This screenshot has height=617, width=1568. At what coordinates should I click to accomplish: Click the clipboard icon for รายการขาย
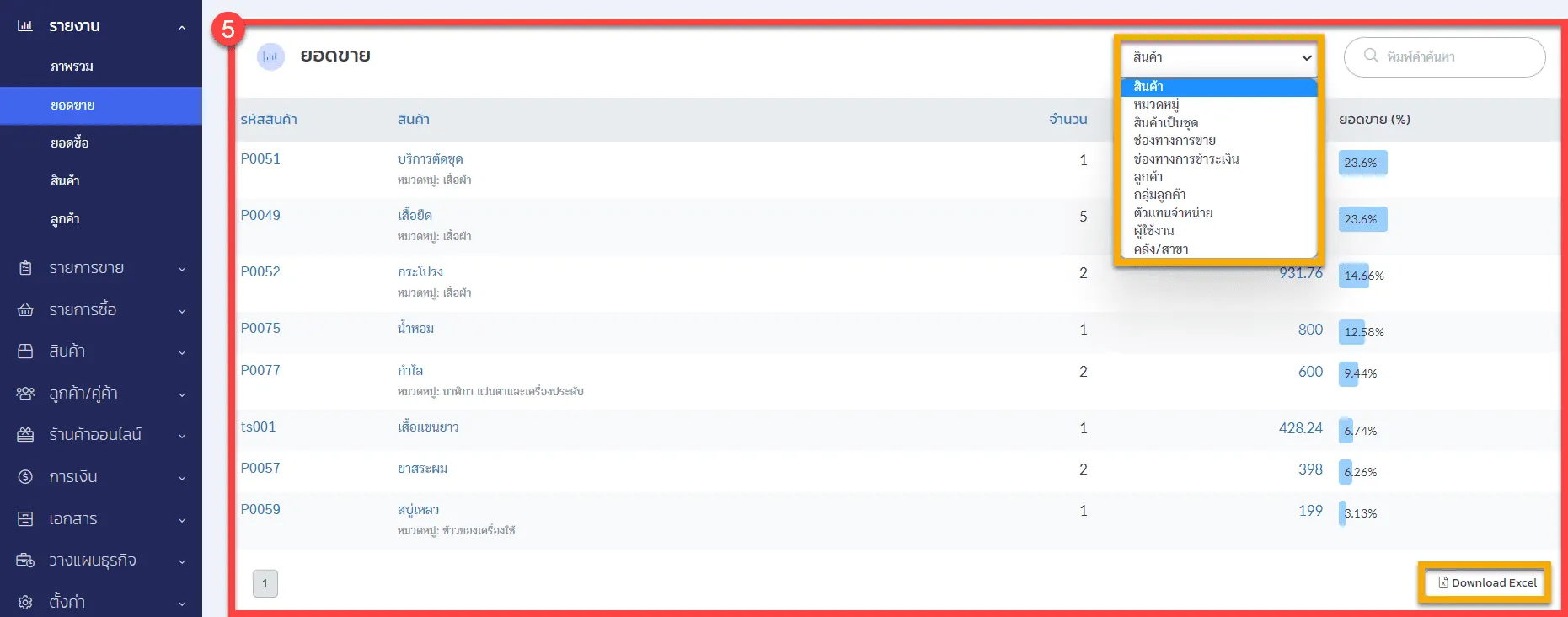pyautogui.click(x=25, y=268)
